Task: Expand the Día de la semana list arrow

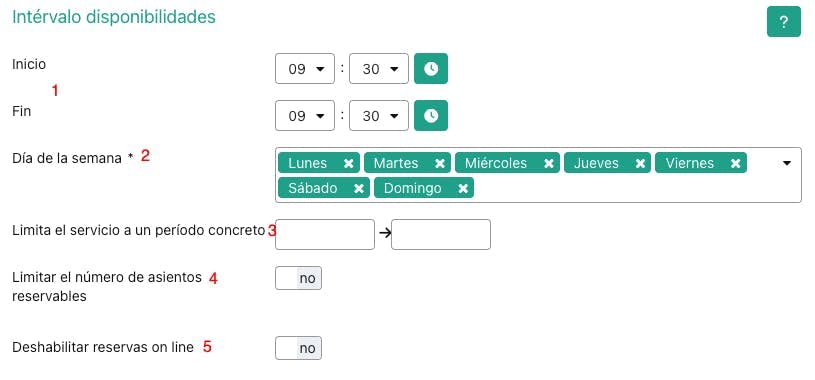Action: click(787, 163)
